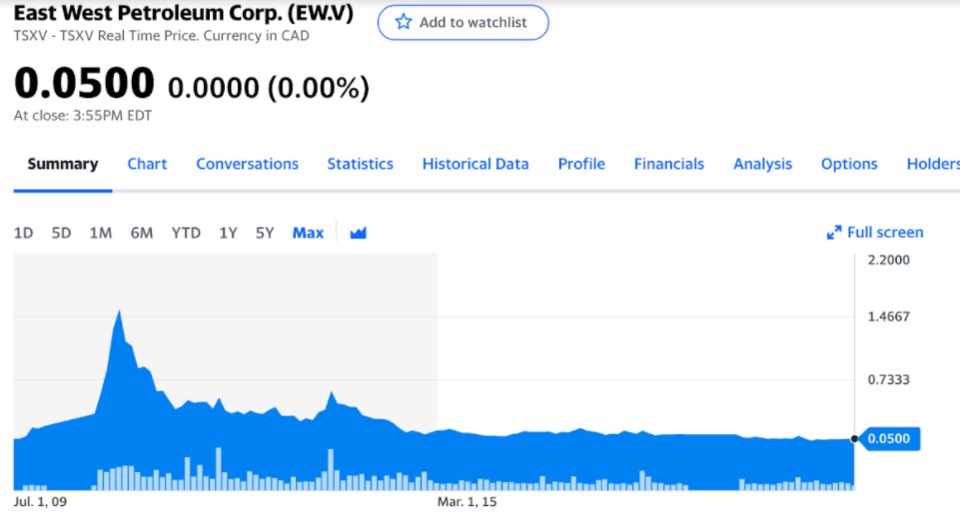
Task: Select the 1M time range
Action: 100,233
